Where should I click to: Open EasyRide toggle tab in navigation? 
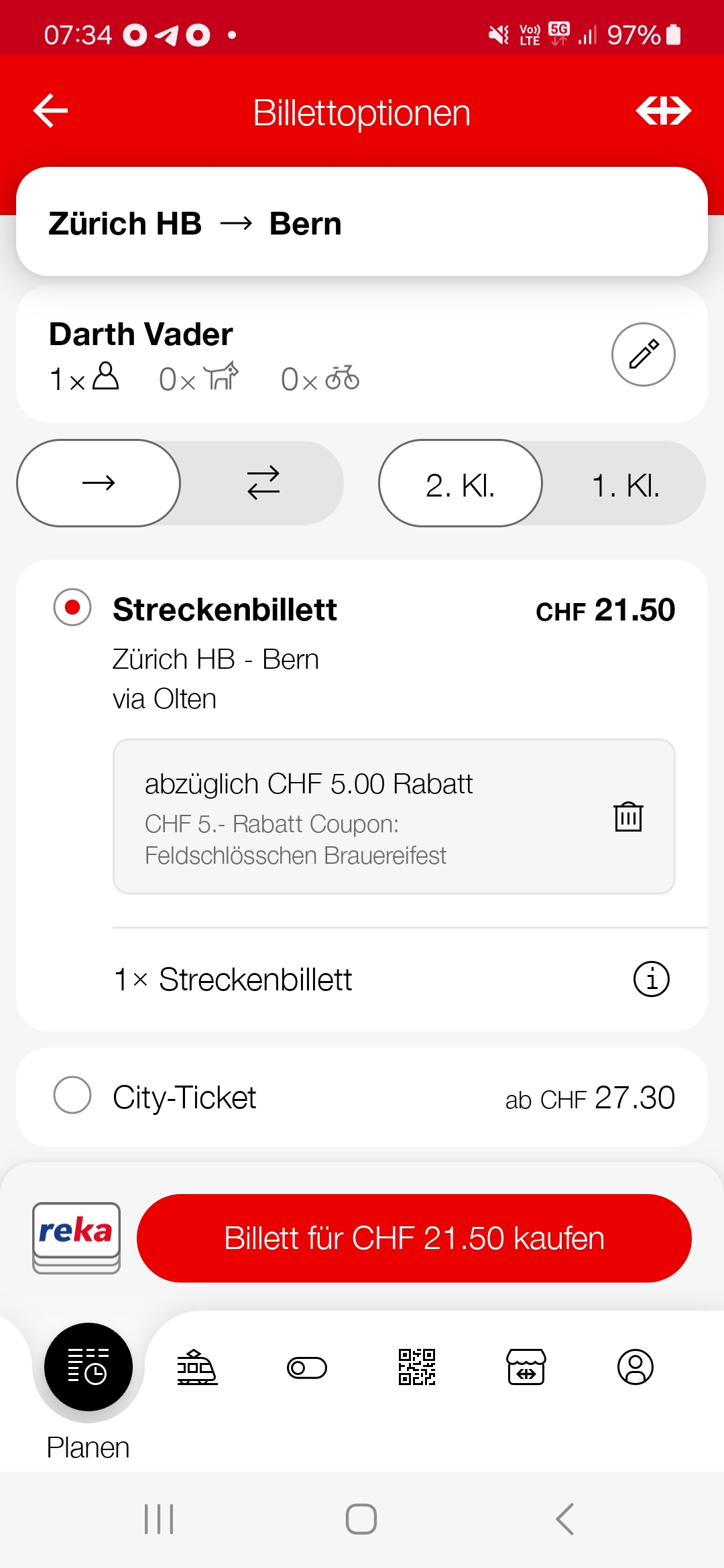(307, 1367)
